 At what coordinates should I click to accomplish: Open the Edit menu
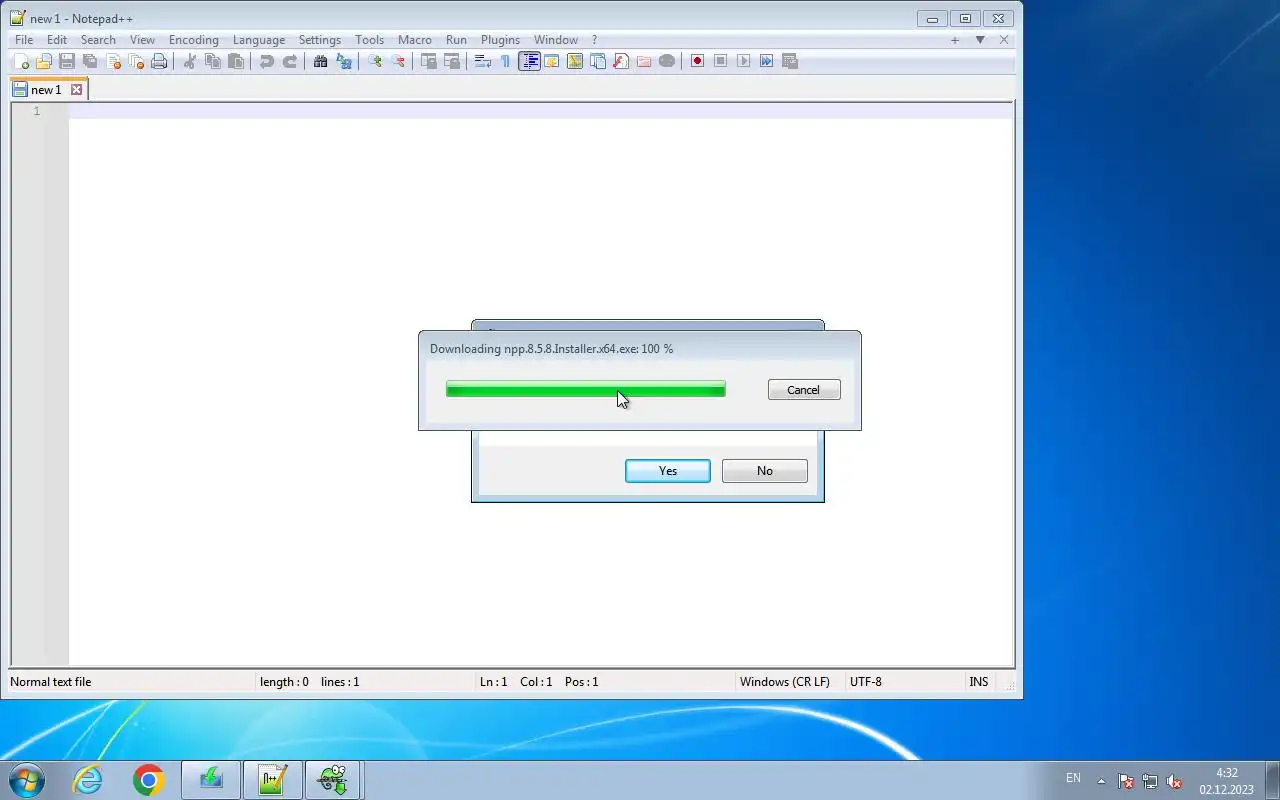tap(57, 40)
